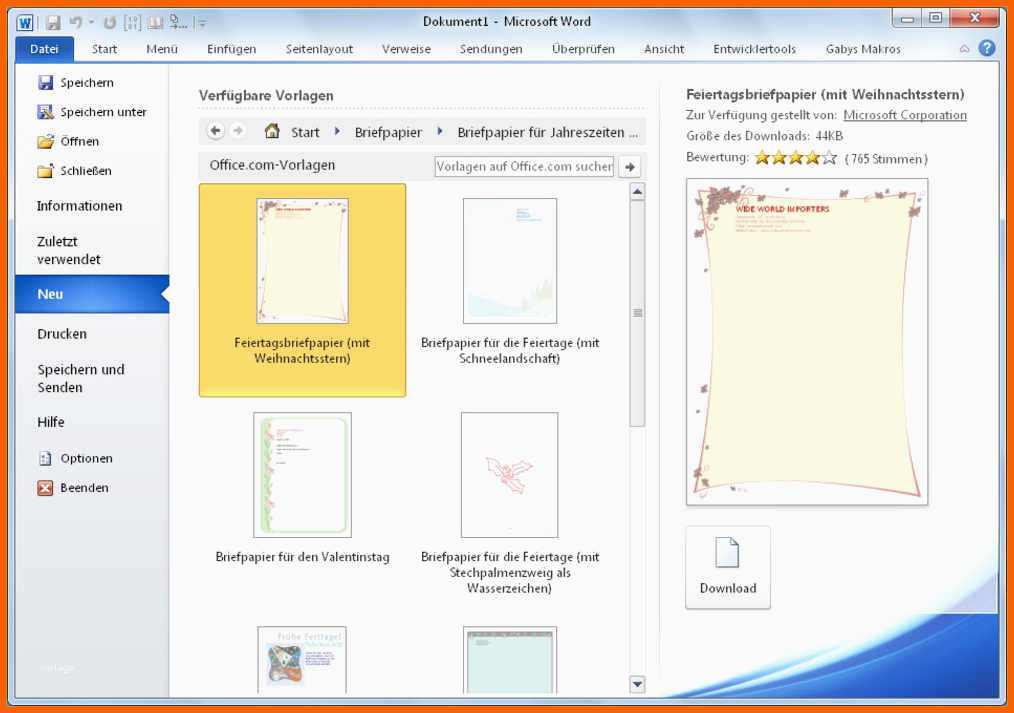Open the Customize Quick Access Toolbar dropdown
The image size is (1014, 713).
point(202,23)
